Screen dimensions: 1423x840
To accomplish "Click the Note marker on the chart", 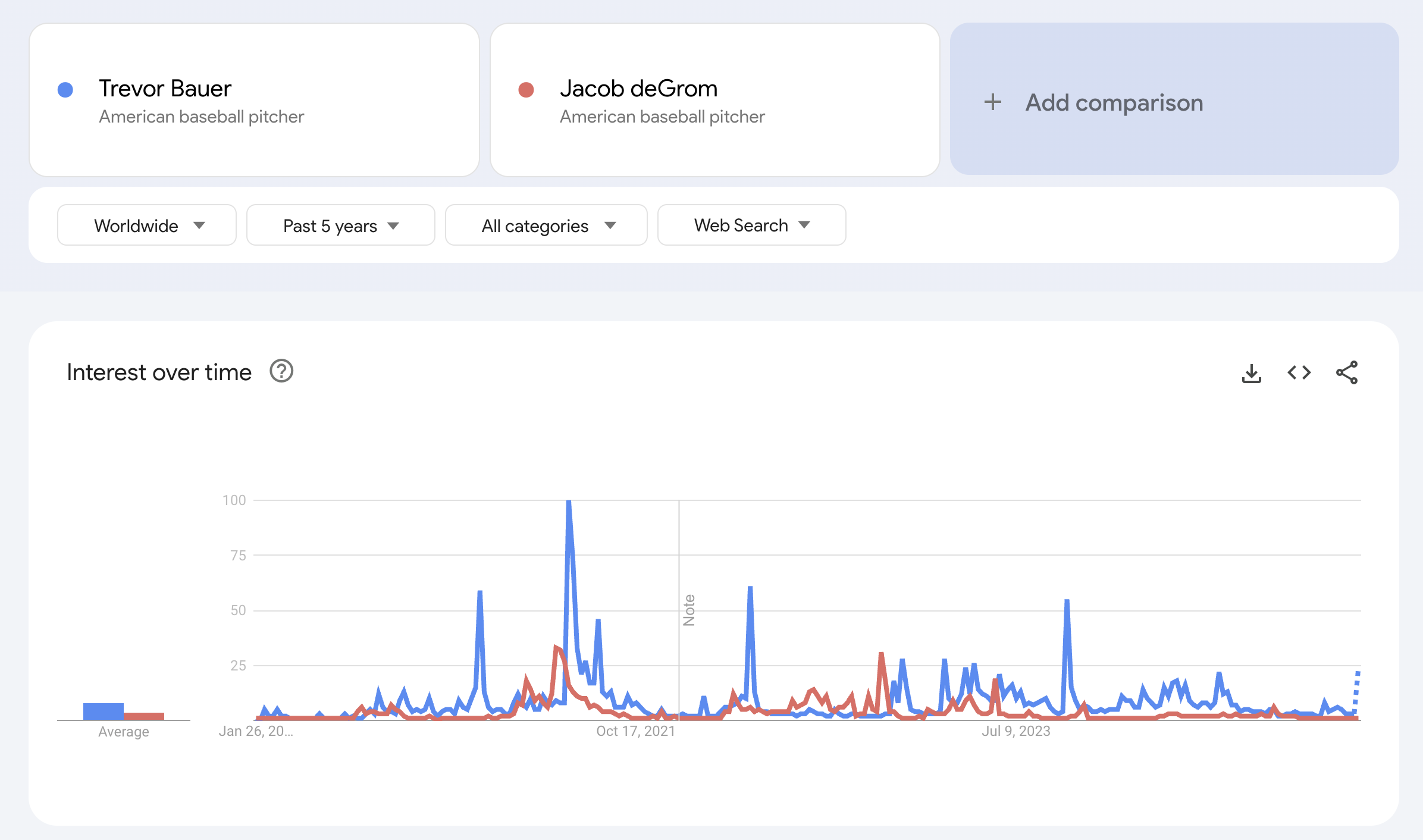I will coord(689,610).
